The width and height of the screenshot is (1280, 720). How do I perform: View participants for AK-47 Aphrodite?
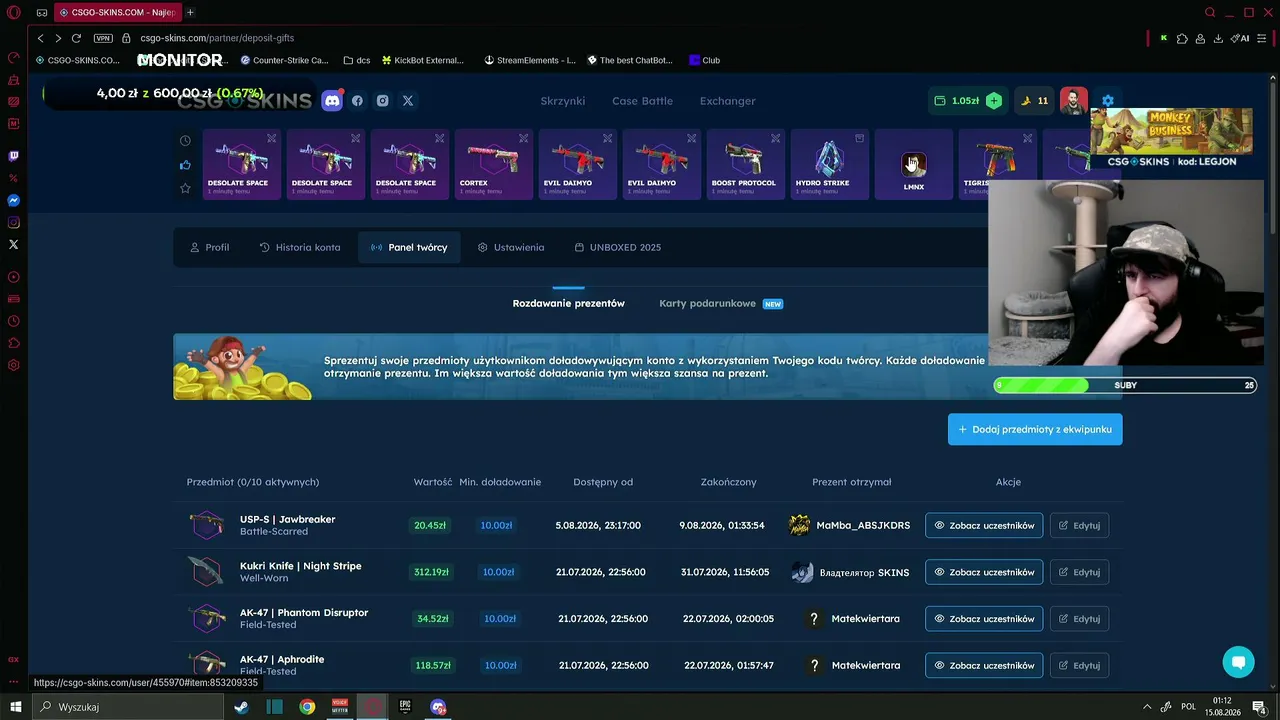coord(984,665)
